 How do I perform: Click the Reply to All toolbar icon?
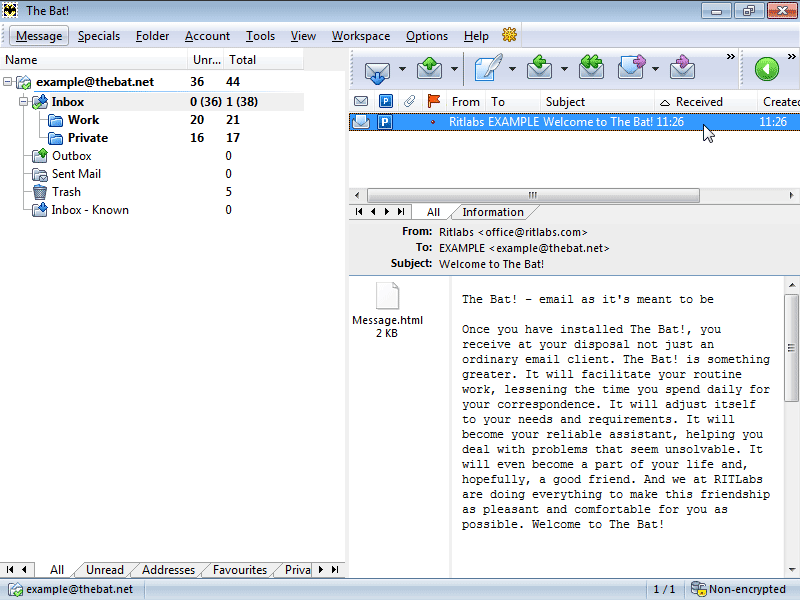591,70
